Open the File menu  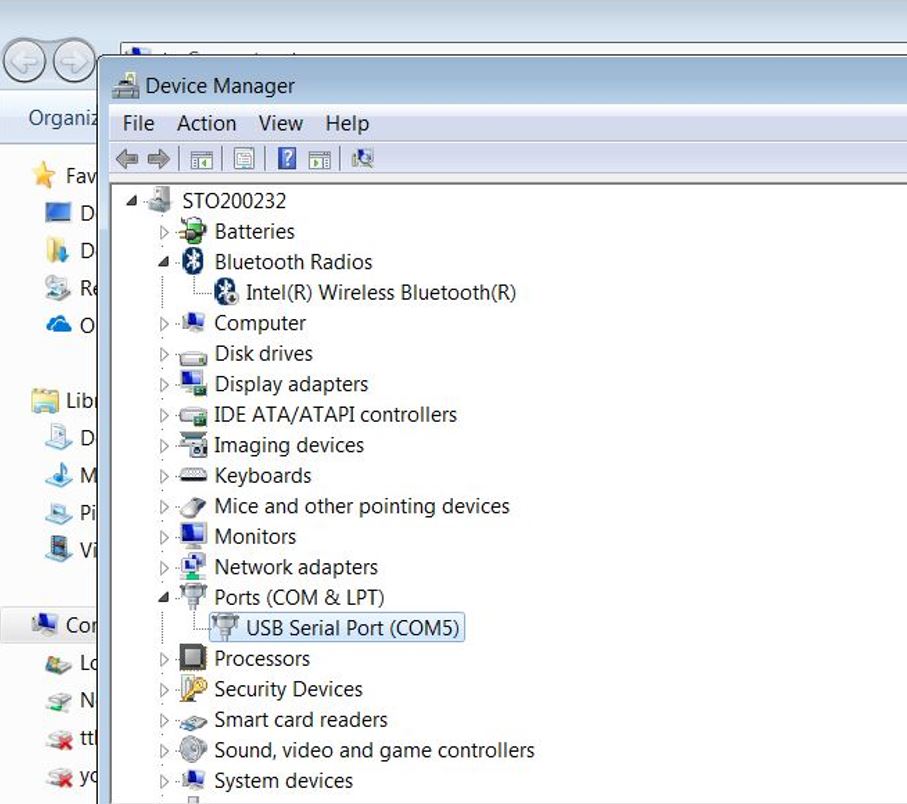tap(138, 123)
